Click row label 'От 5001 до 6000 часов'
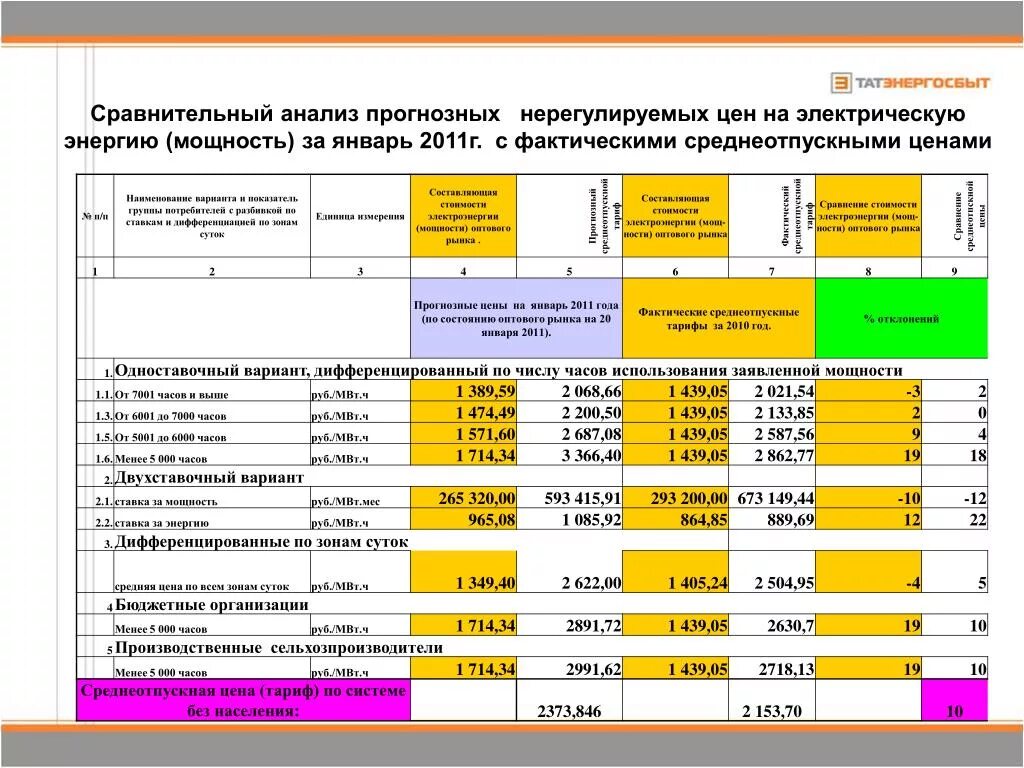Screen dimensions: 1024x768 [x=171, y=438]
